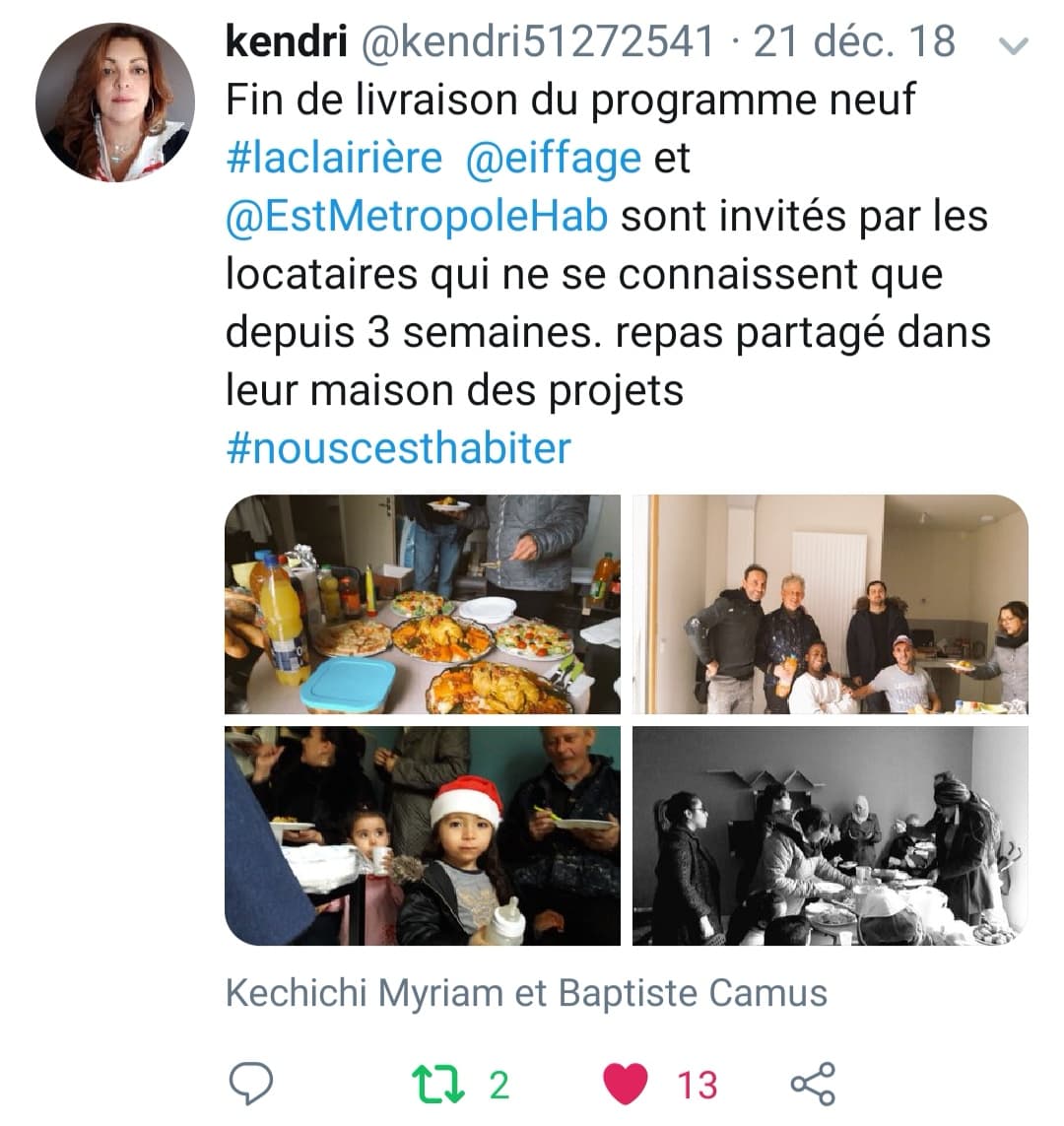The image size is (1064, 1126).
Task: Click the kendri display name
Action: click(x=287, y=41)
